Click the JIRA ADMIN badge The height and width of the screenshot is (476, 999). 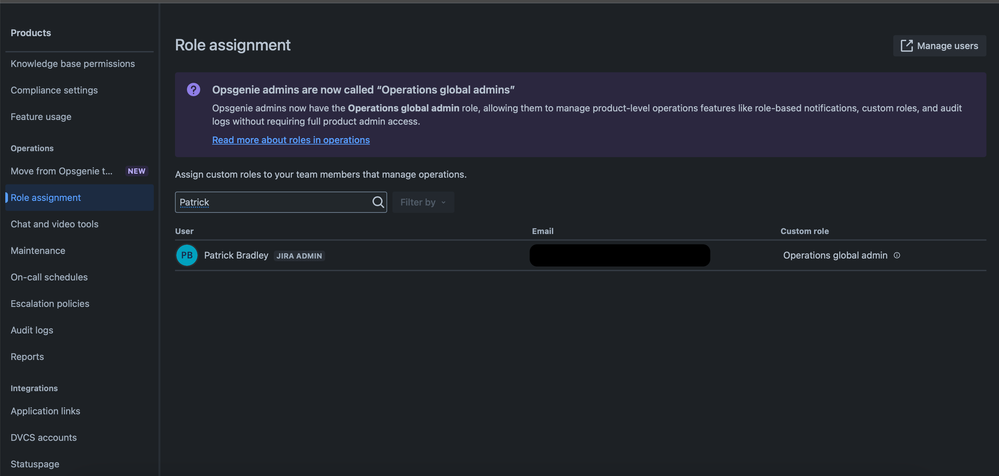coord(299,256)
